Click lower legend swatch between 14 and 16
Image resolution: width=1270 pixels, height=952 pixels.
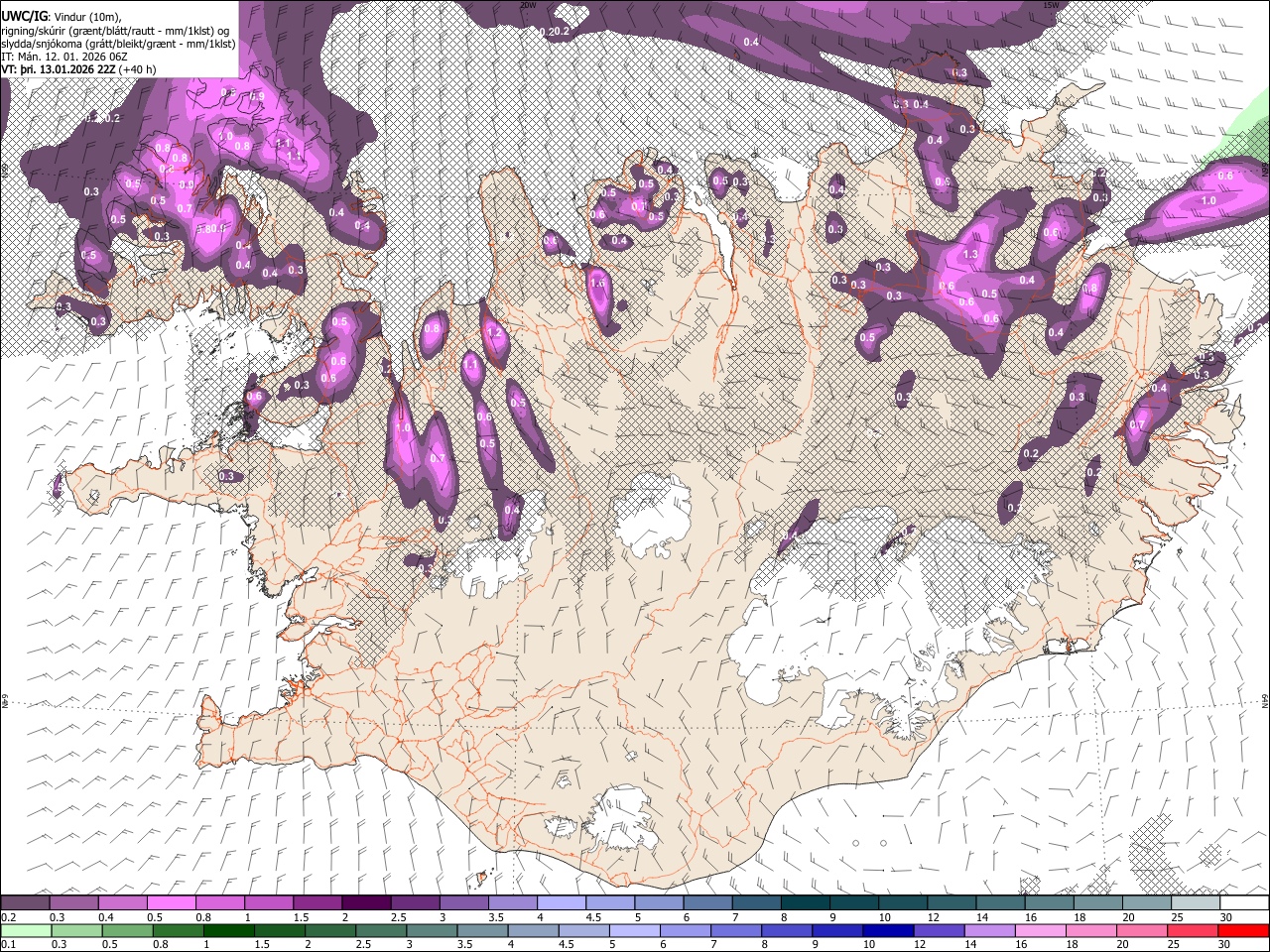988,930
